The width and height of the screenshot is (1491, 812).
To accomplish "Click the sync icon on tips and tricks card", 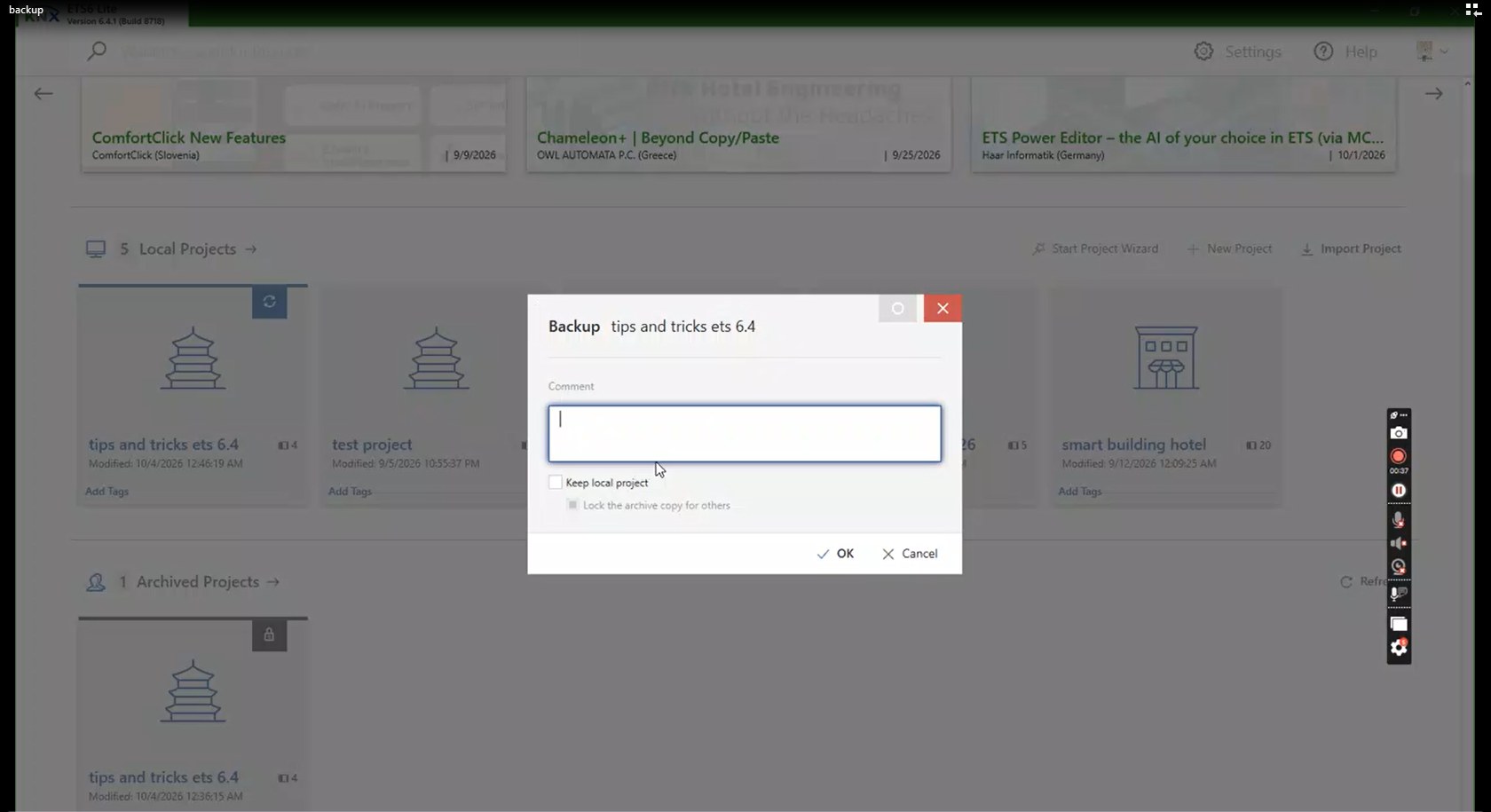I will [x=269, y=302].
